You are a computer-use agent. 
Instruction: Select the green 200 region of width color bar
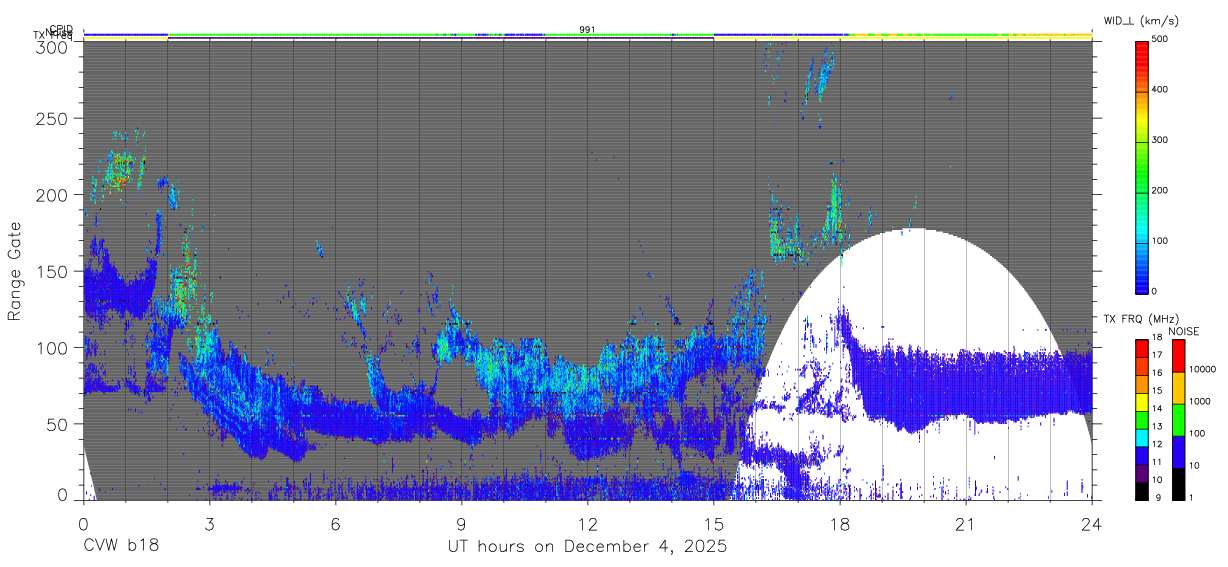click(x=1142, y=190)
